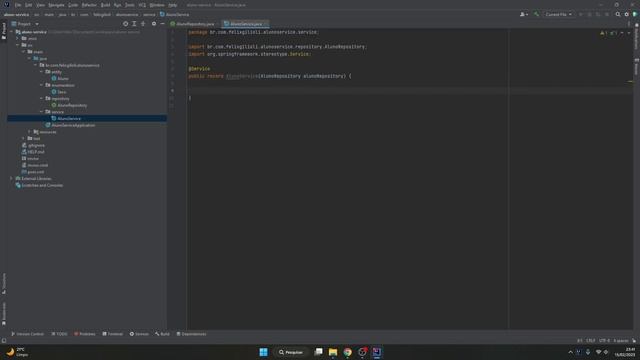Image resolution: width=640 pixels, height=360 pixels.
Task: Click the Run button in the toolbar
Action: [581, 14]
